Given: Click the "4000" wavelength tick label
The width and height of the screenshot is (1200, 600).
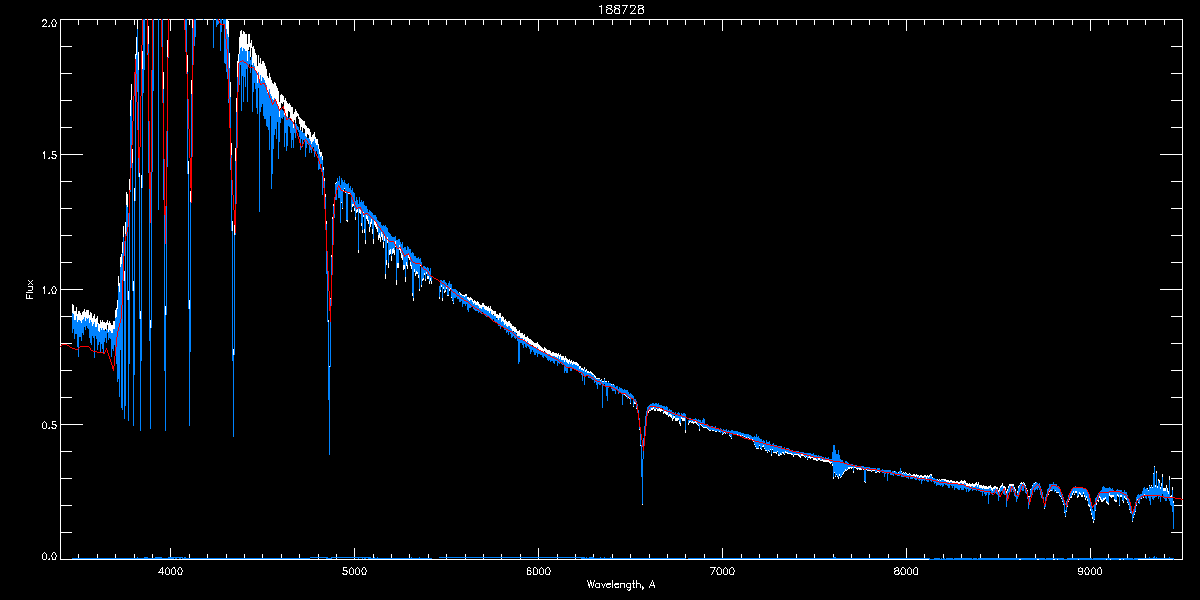Looking at the screenshot, I should pos(170,571).
